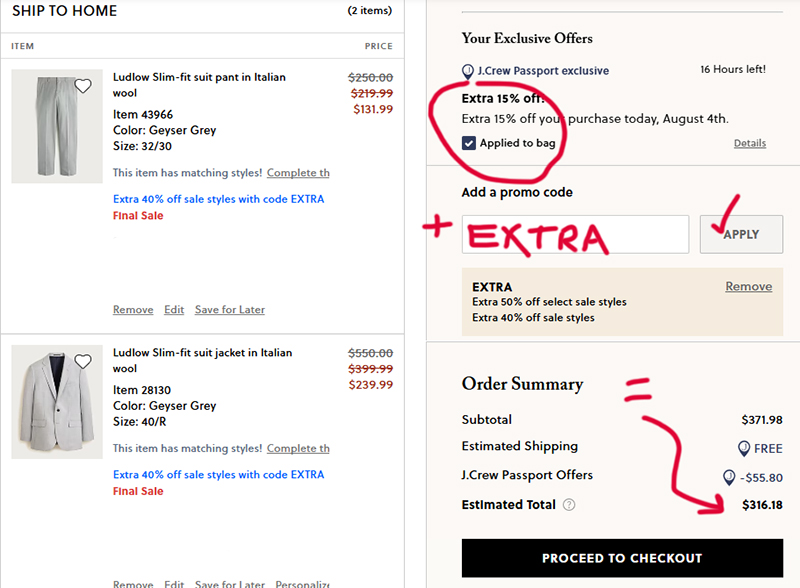Apply the promo code with APPLY button
The image size is (800, 588).
point(741,234)
